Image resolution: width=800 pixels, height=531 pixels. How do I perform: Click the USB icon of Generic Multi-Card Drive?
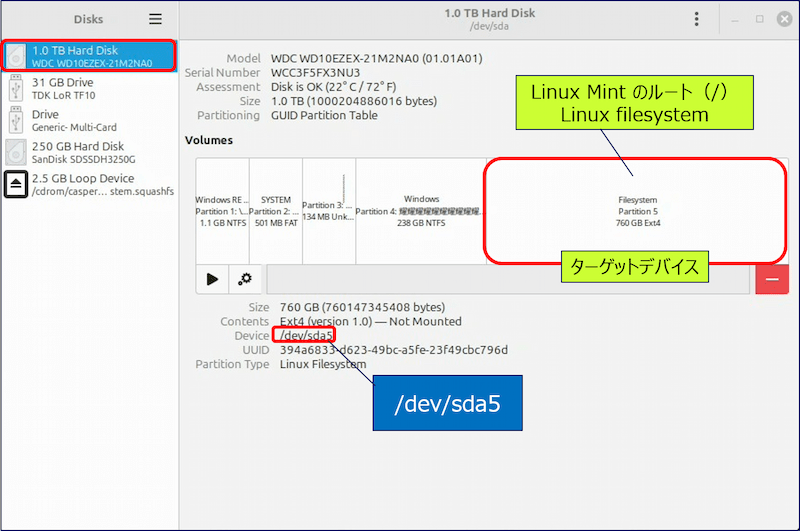(16, 120)
